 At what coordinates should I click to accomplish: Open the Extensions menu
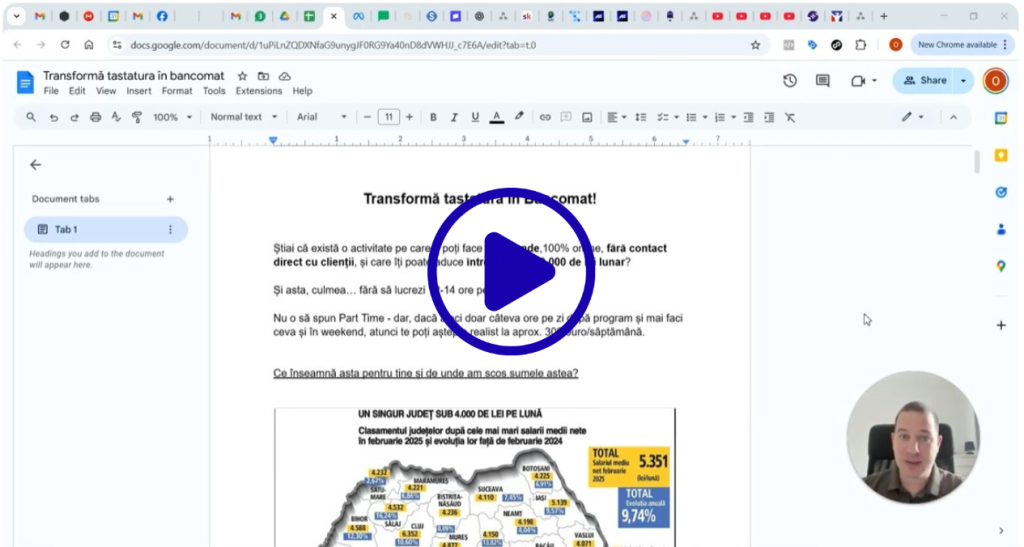point(259,91)
